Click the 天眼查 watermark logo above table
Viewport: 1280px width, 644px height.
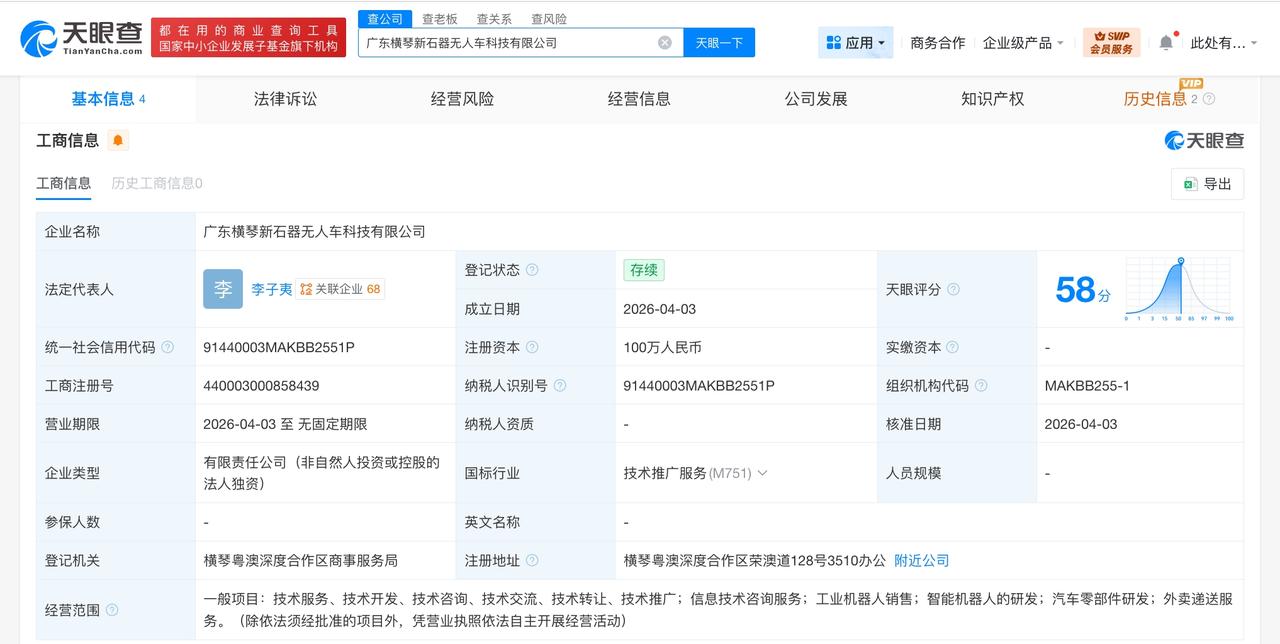pos(1205,141)
